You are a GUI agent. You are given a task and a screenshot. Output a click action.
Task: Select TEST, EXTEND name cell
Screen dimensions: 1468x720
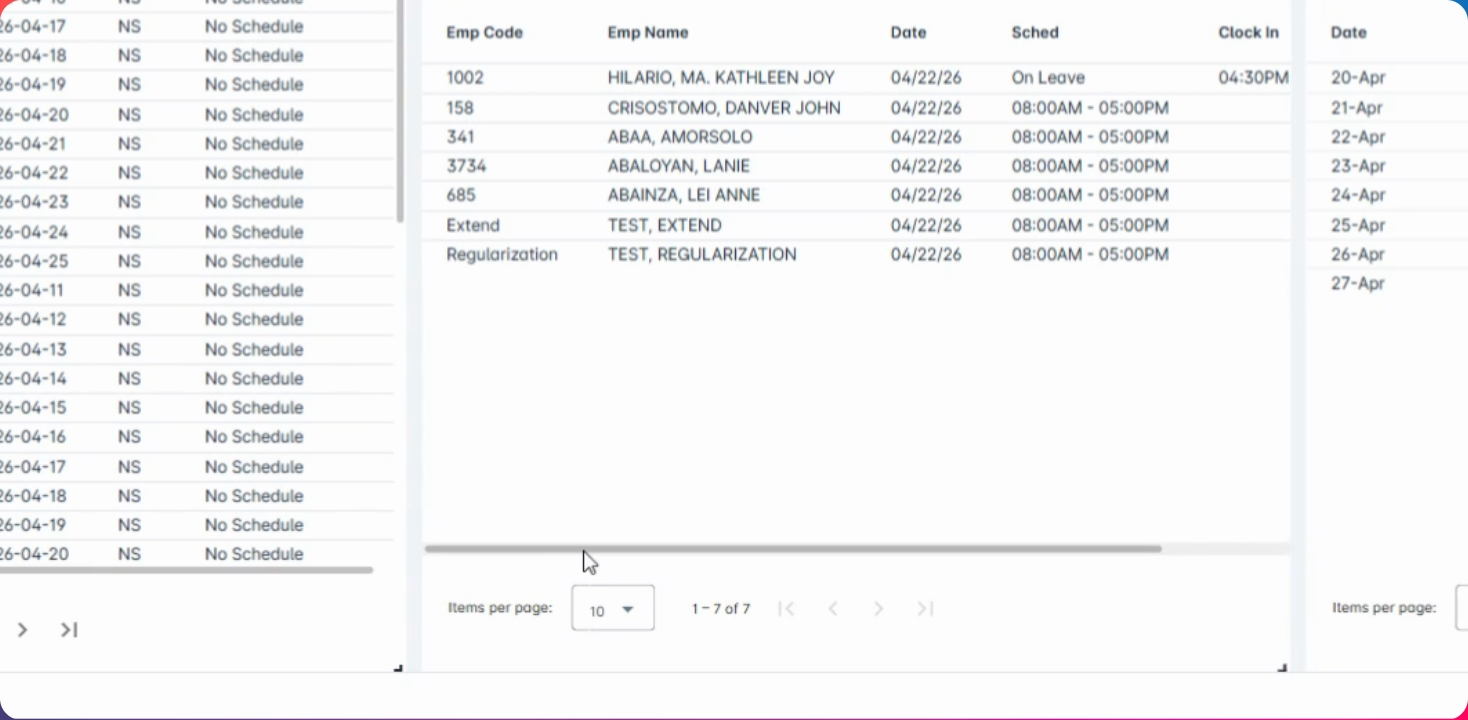[665, 225]
